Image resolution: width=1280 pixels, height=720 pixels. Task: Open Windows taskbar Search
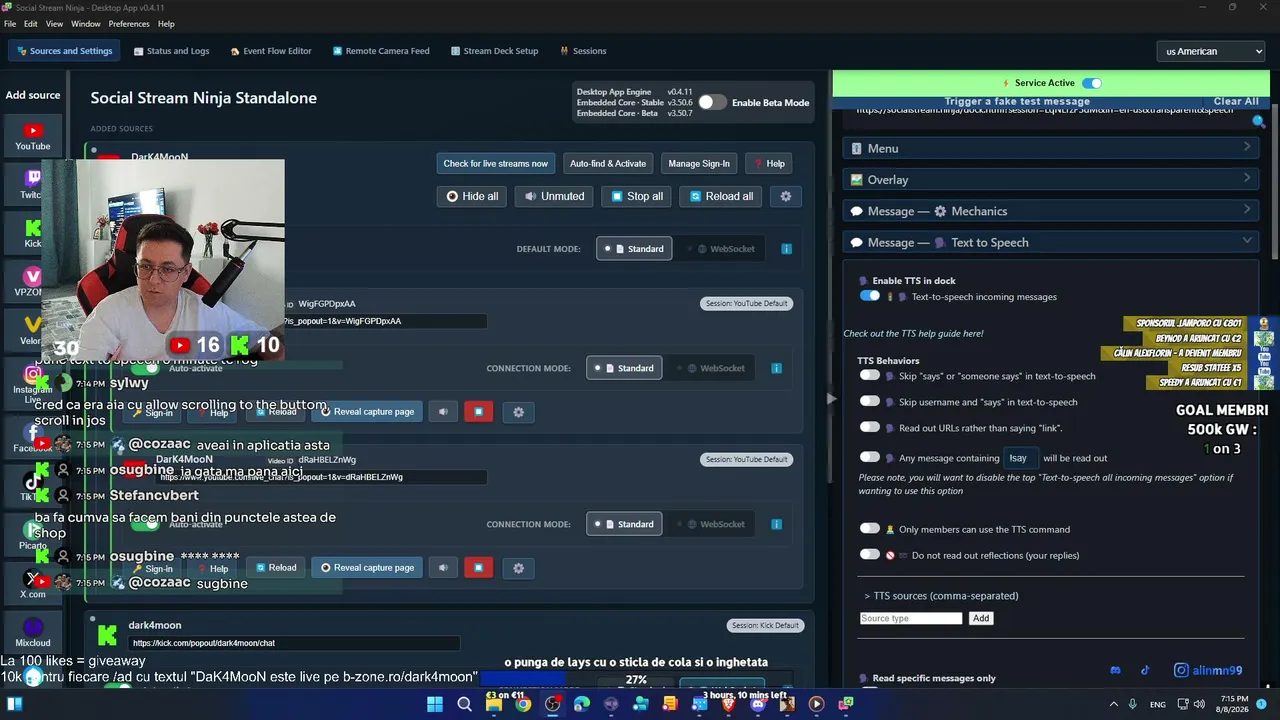pos(464,704)
